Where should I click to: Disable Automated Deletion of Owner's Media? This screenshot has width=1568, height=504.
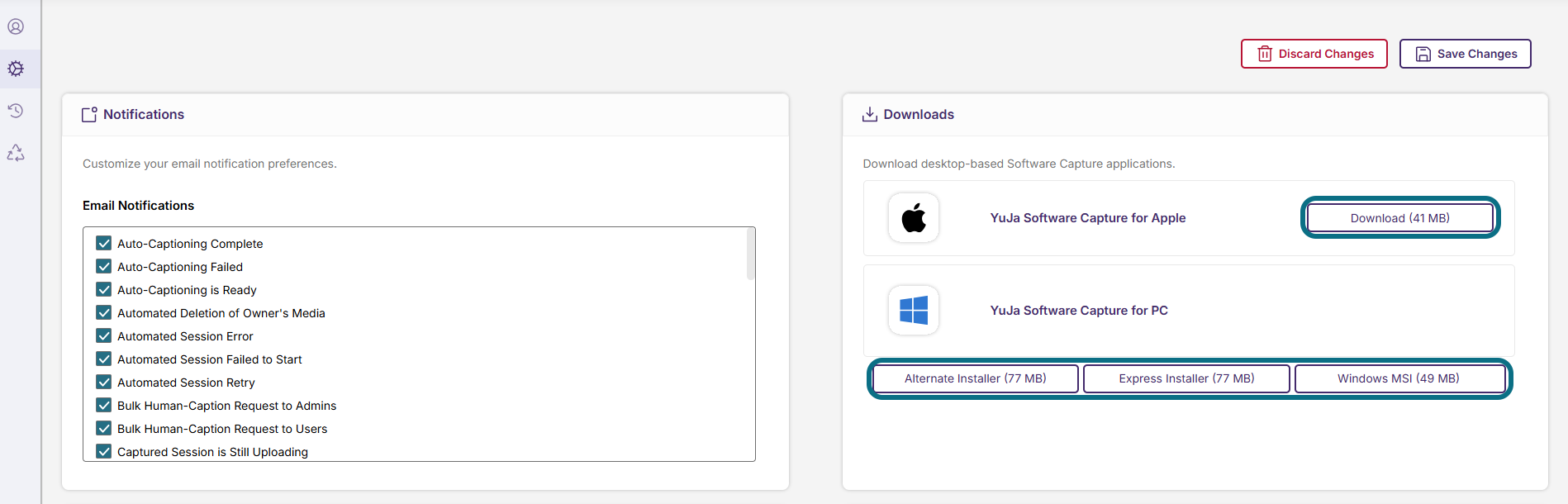tap(104, 312)
